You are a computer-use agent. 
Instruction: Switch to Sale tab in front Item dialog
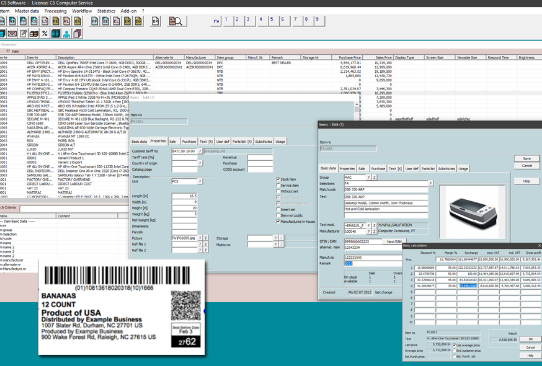click(362, 168)
